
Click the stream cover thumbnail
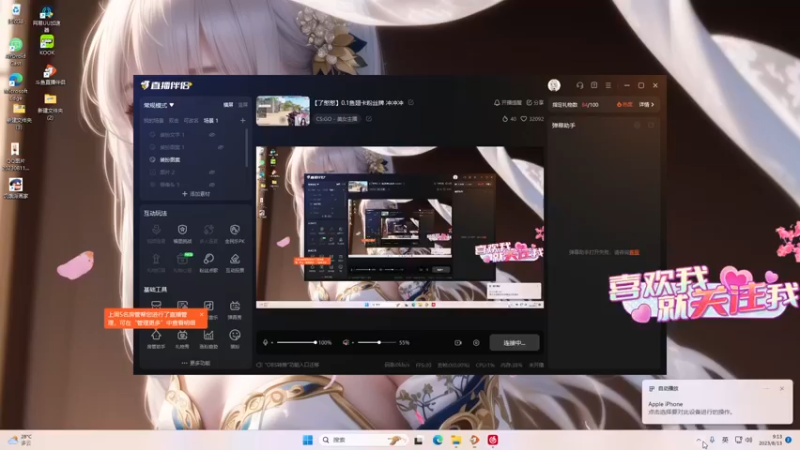coord(283,111)
